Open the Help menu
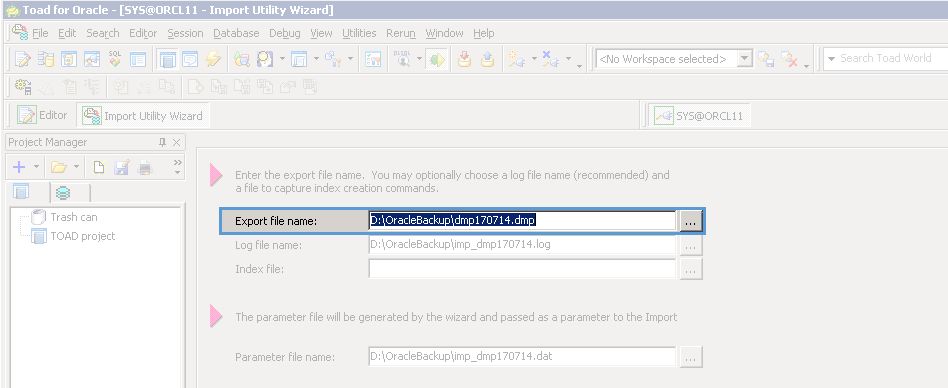 pos(484,33)
